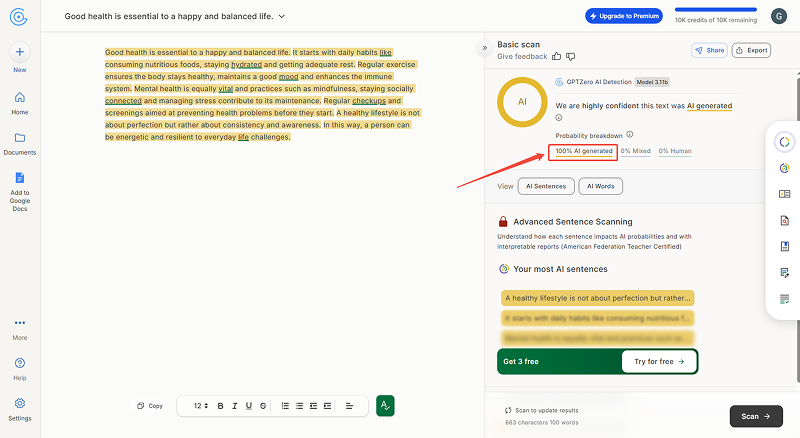The image size is (800, 438).
Task: Click the thumbs up feedback icon
Action: [557, 56]
